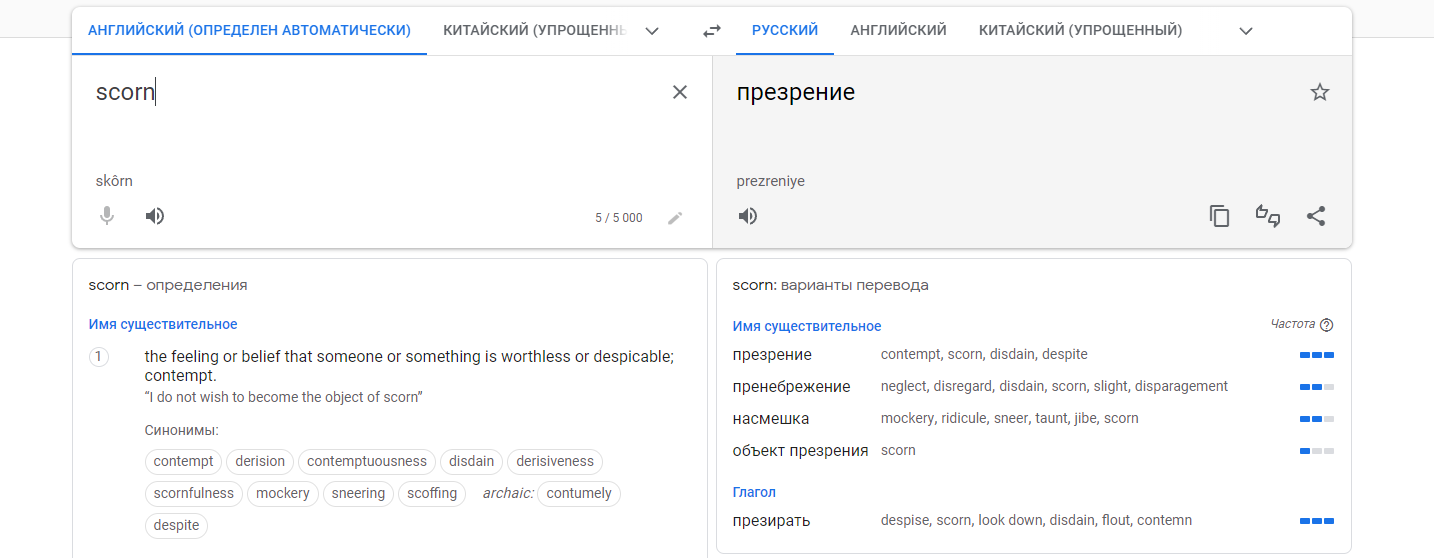
Task: Save translation with the star icon
Action: tap(1320, 93)
